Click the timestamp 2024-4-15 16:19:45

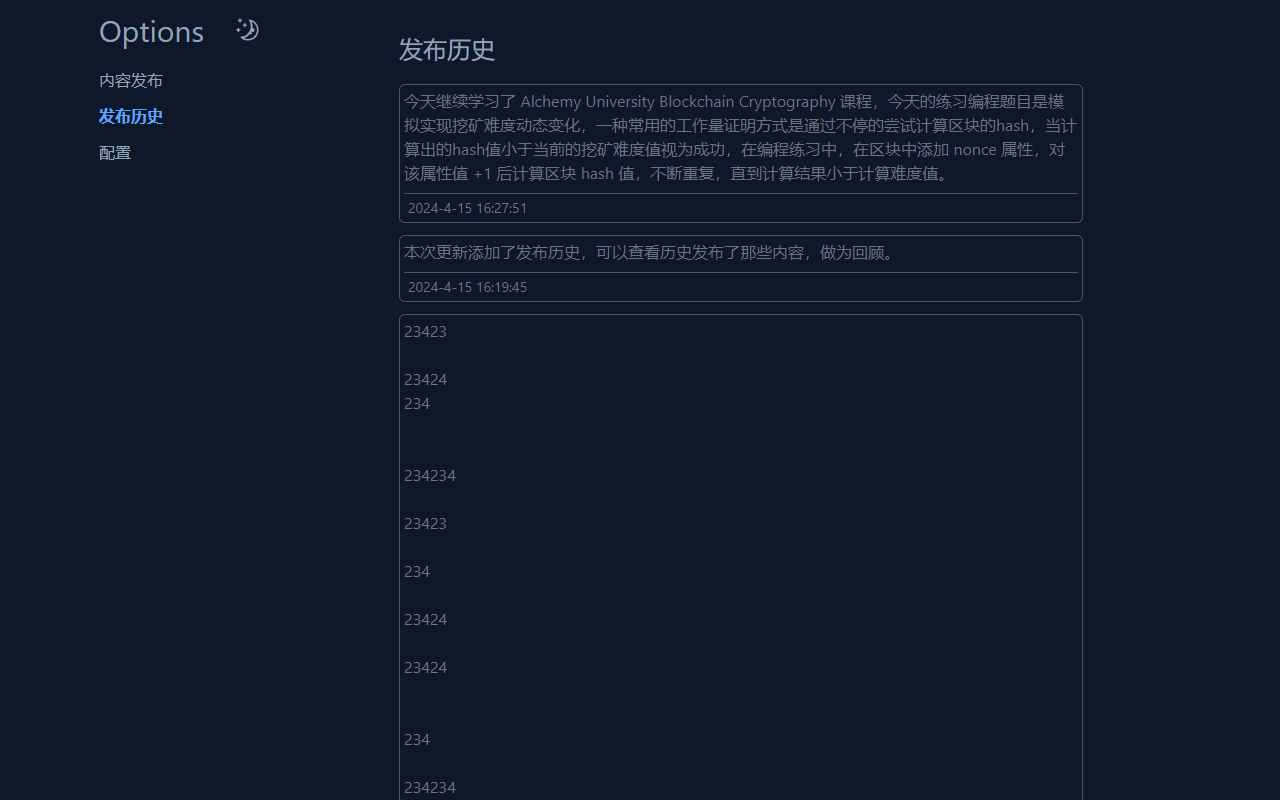pos(467,287)
